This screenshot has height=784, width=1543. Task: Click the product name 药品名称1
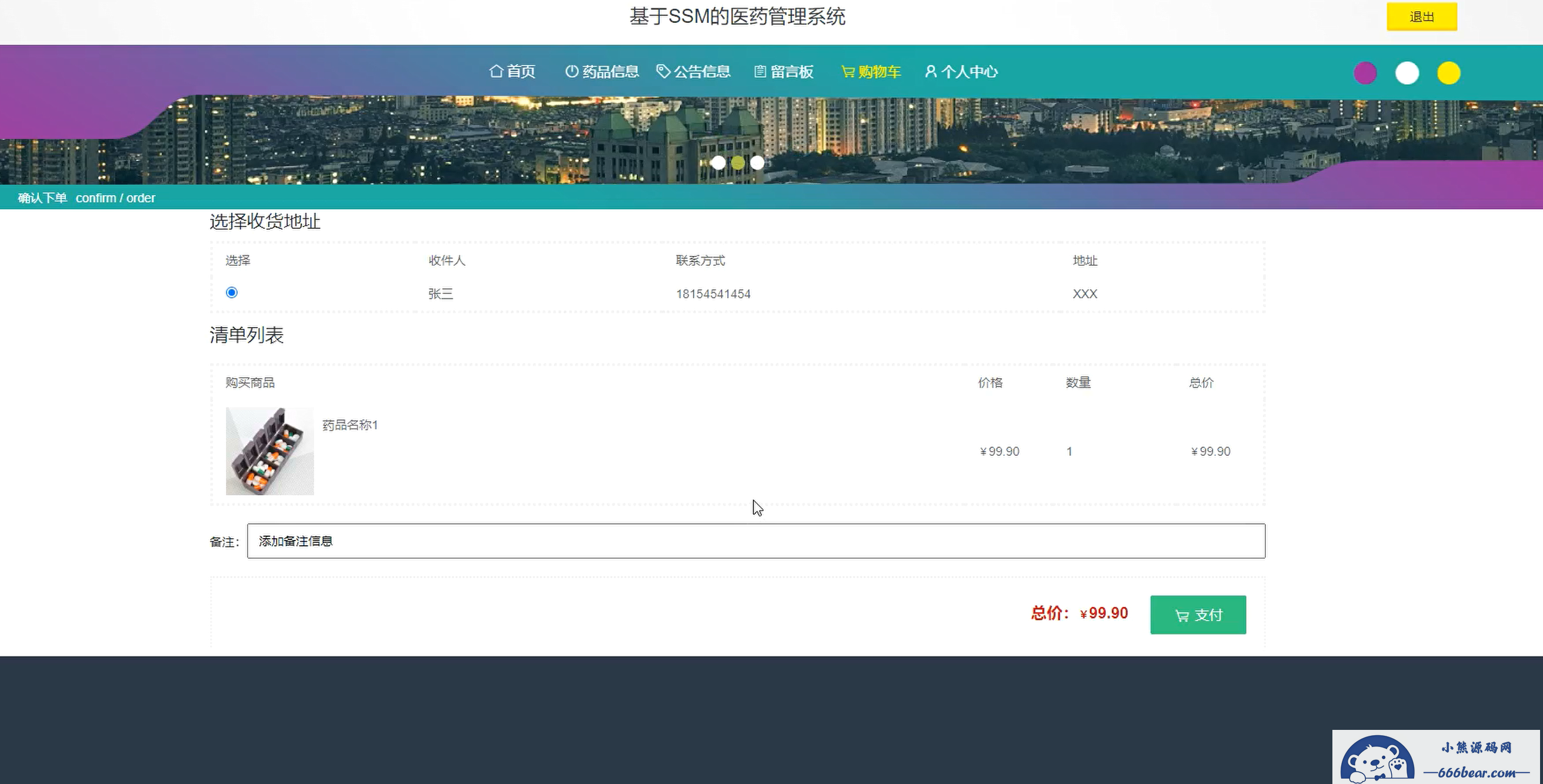point(350,425)
